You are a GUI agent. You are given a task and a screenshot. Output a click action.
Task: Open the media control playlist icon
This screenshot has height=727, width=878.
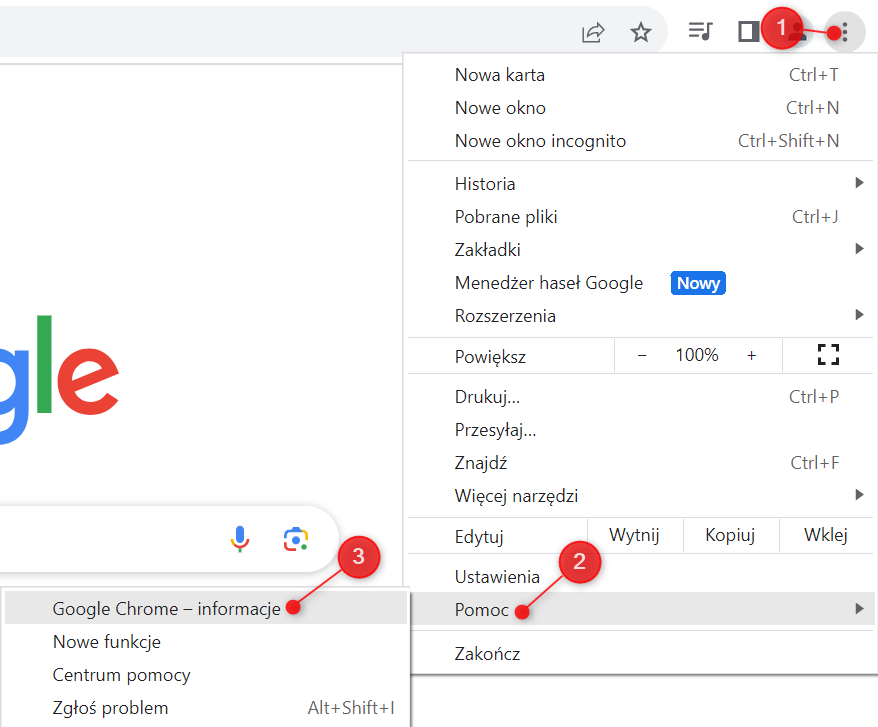[700, 32]
